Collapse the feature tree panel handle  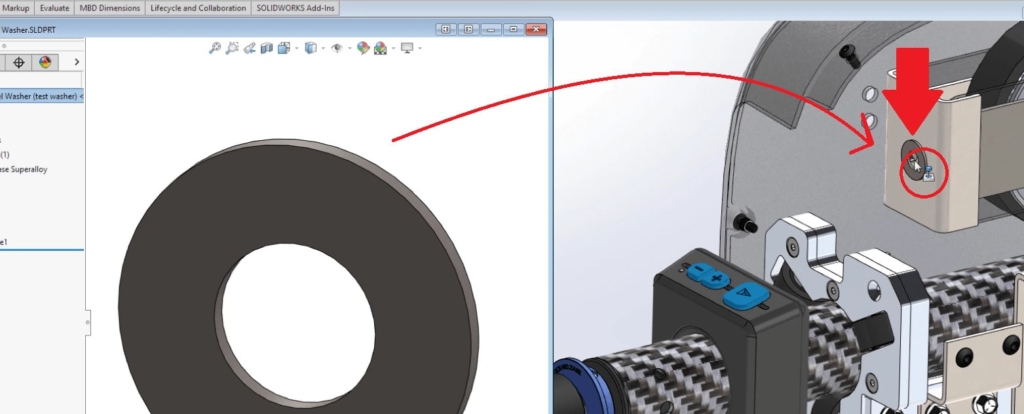click(x=88, y=322)
